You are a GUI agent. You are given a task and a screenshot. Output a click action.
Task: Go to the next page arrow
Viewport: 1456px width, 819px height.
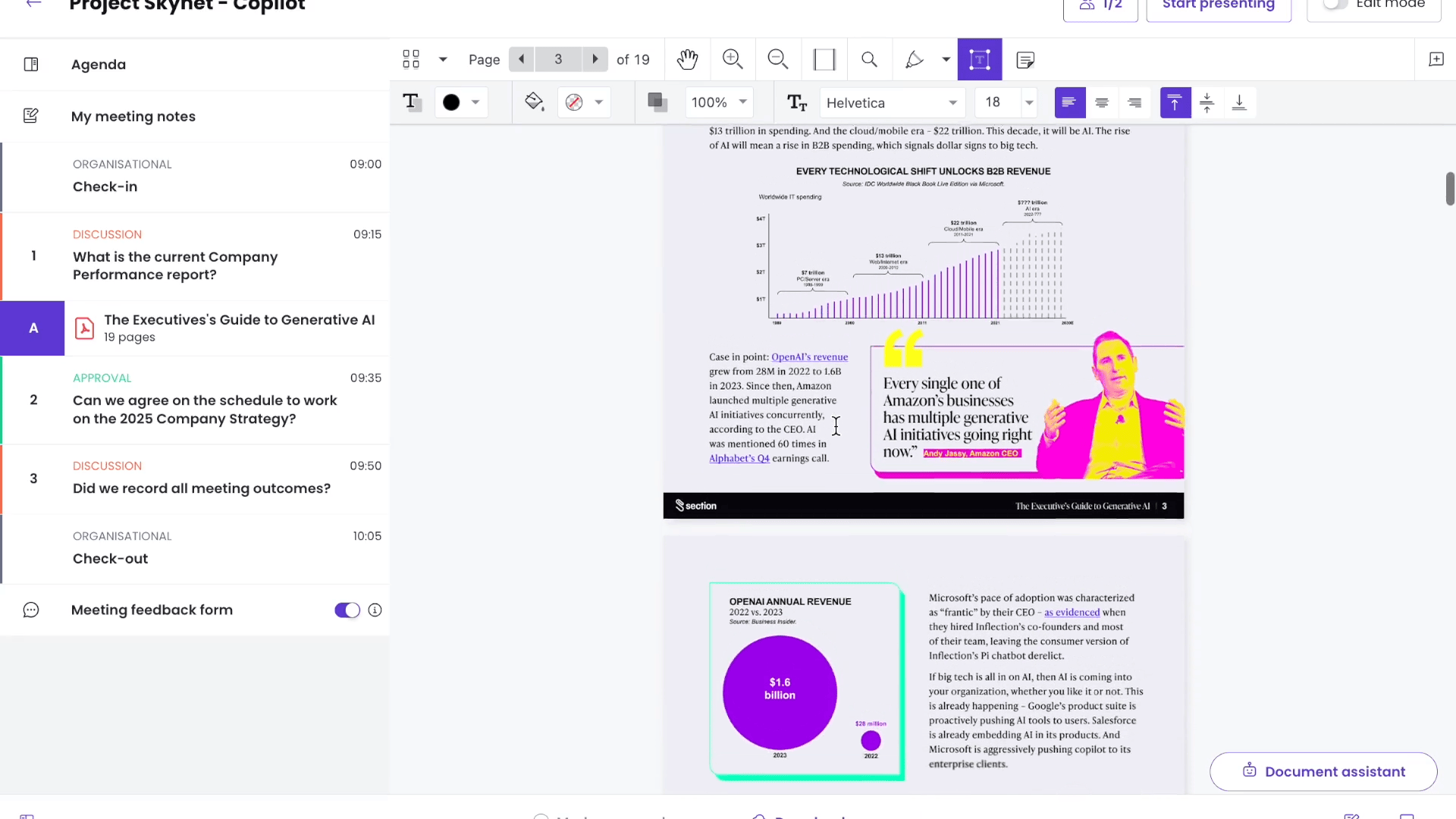tap(595, 59)
